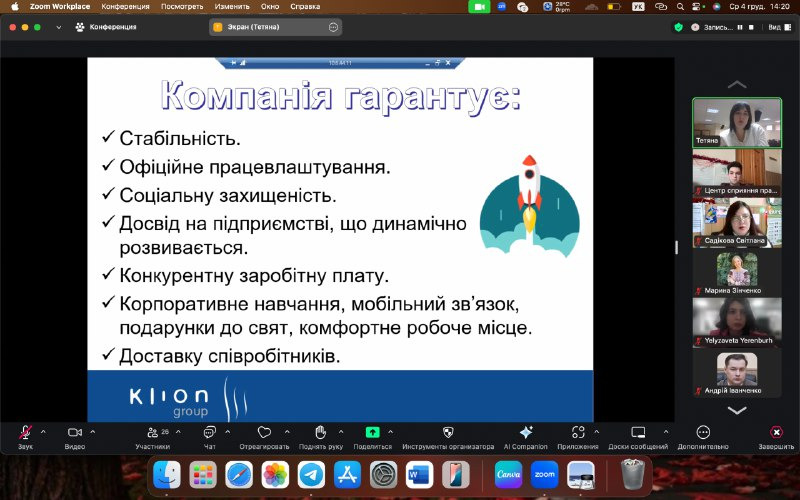Image resolution: width=800 pixels, height=500 pixels.
Task: Expand the audio options arrow next to Звук
Action: [43, 431]
